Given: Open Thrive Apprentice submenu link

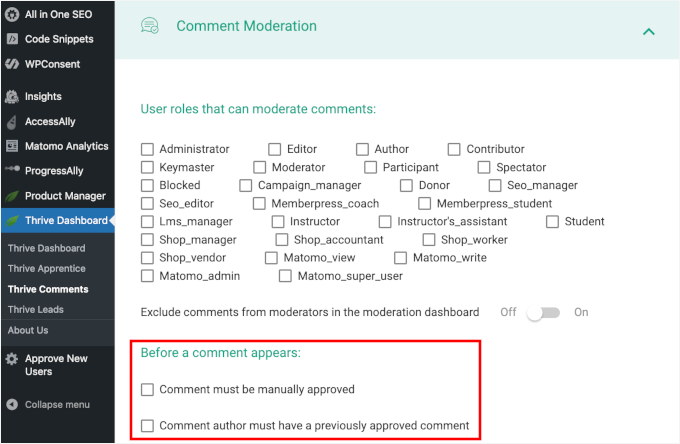Looking at the screenshot, I should pos(46,269).
